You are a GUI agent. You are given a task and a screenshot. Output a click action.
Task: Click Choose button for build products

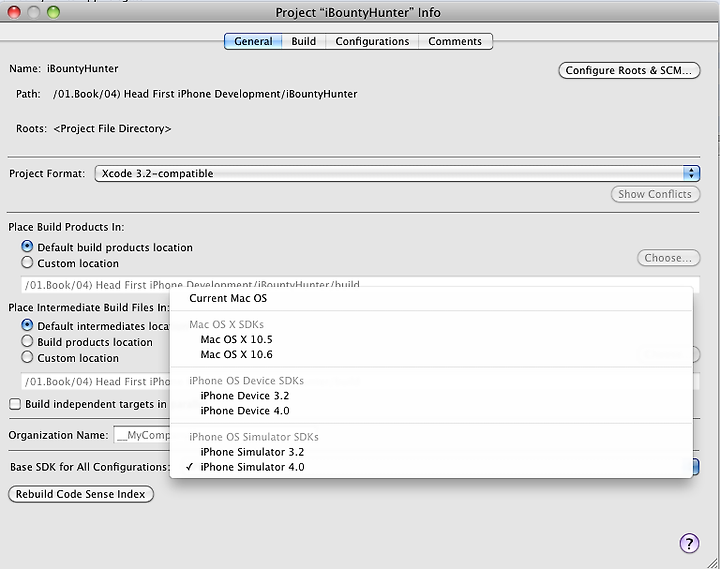[668, 258]
